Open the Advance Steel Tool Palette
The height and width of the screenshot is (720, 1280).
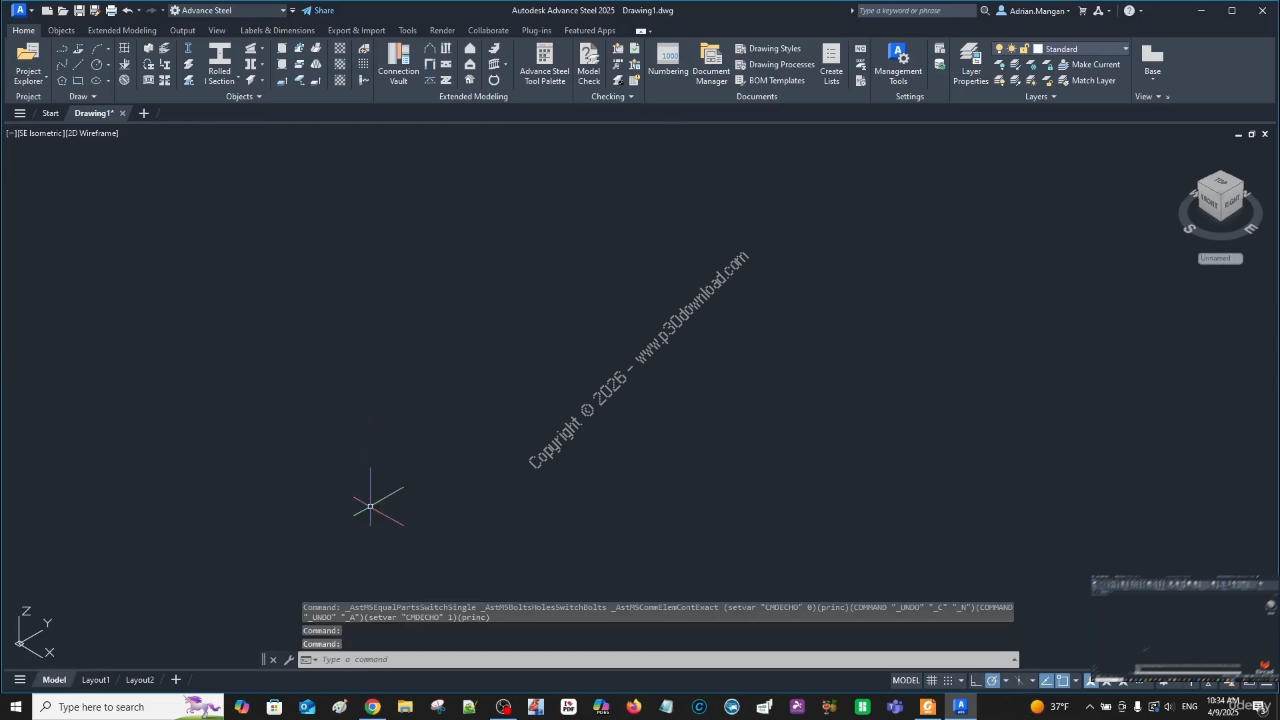[544, 64]
